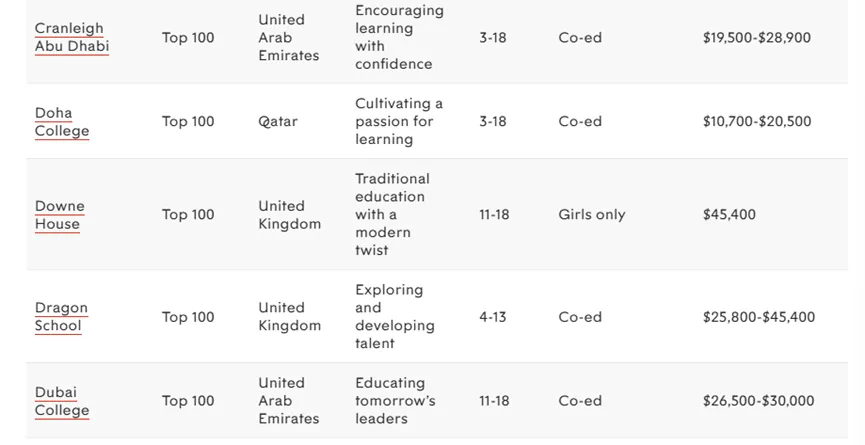
Task: Open the Dubai College link
Action: point(62,401)
